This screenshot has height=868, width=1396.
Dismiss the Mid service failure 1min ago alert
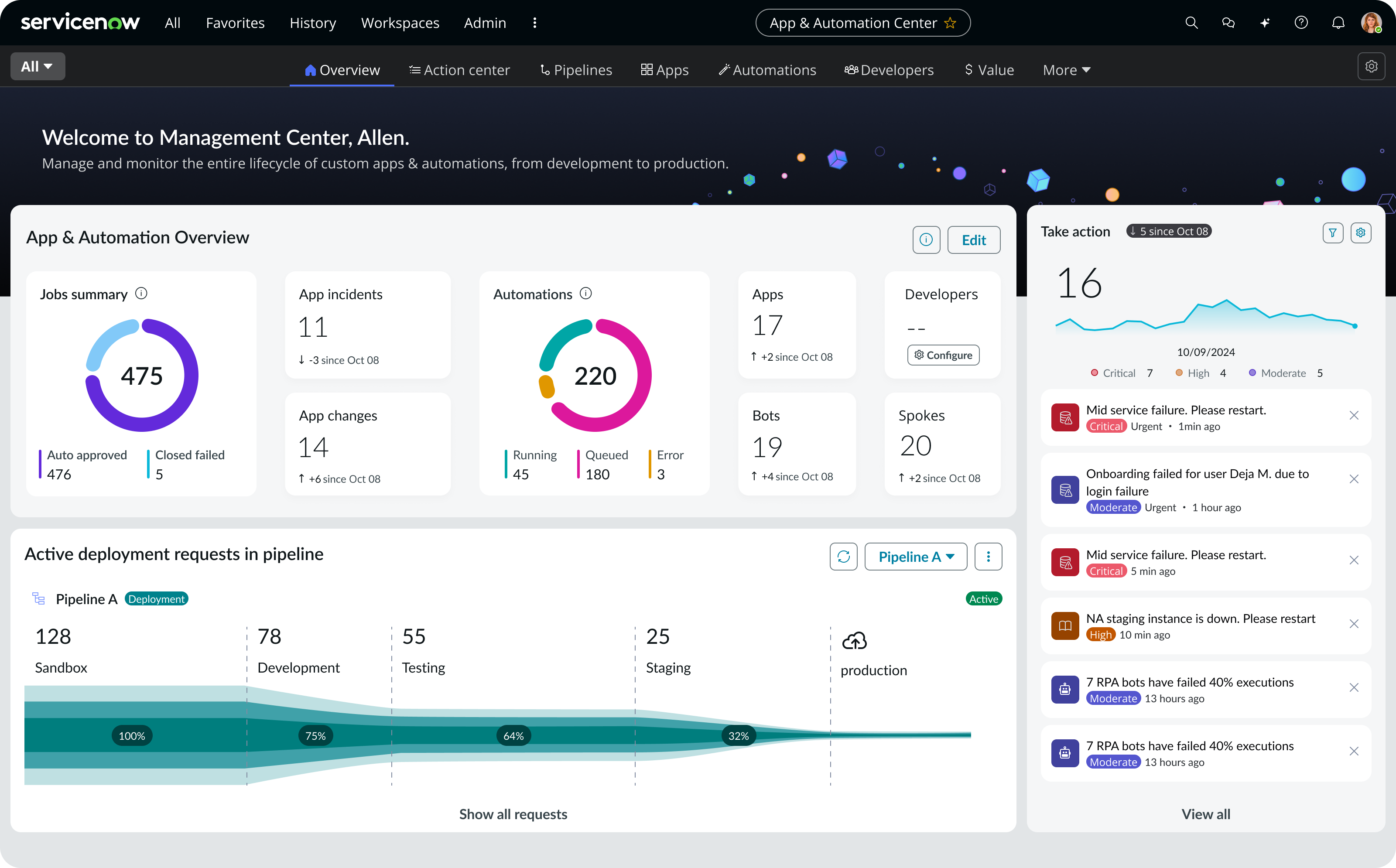(x=1354, y=415)
